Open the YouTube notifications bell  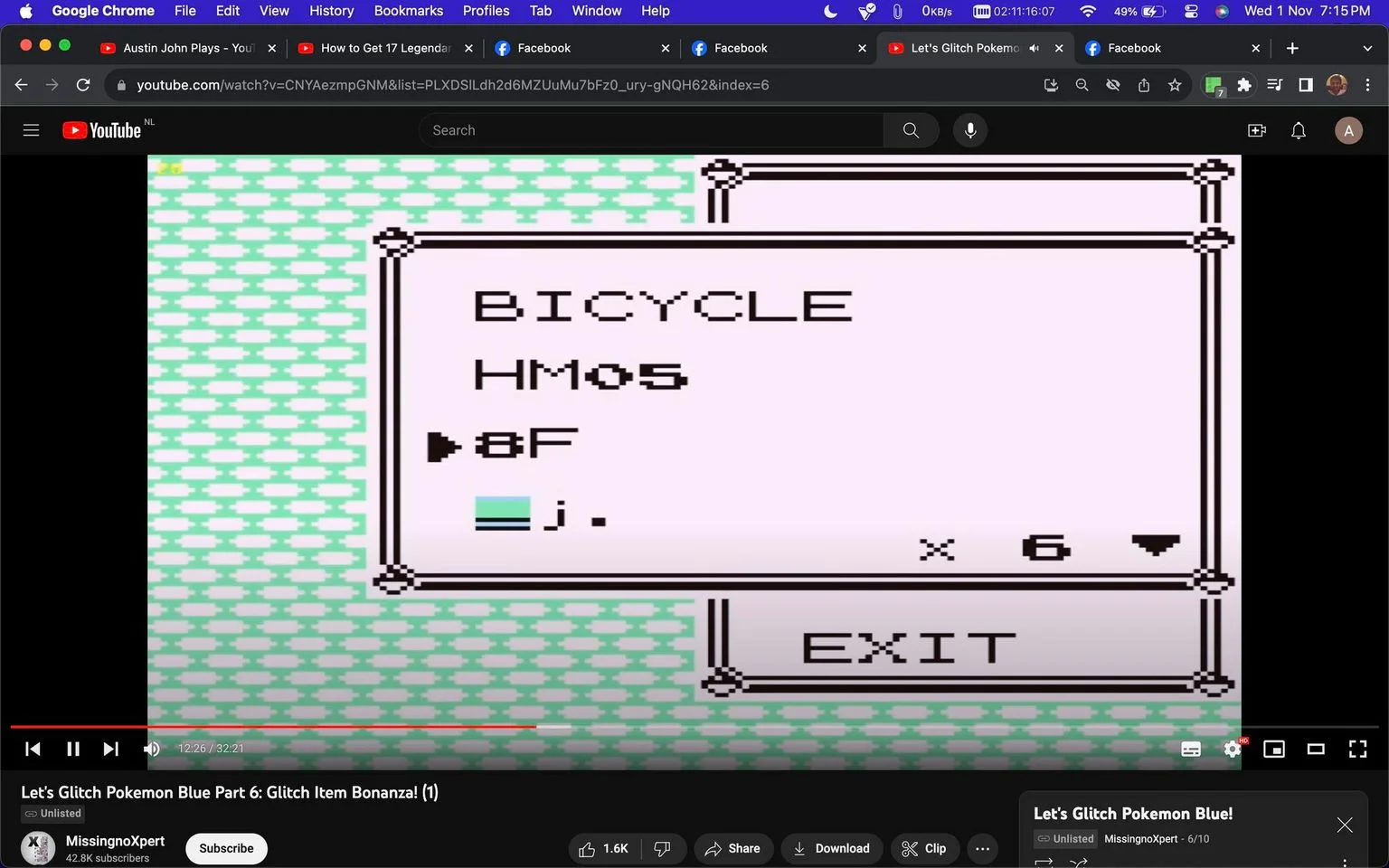1299,130
